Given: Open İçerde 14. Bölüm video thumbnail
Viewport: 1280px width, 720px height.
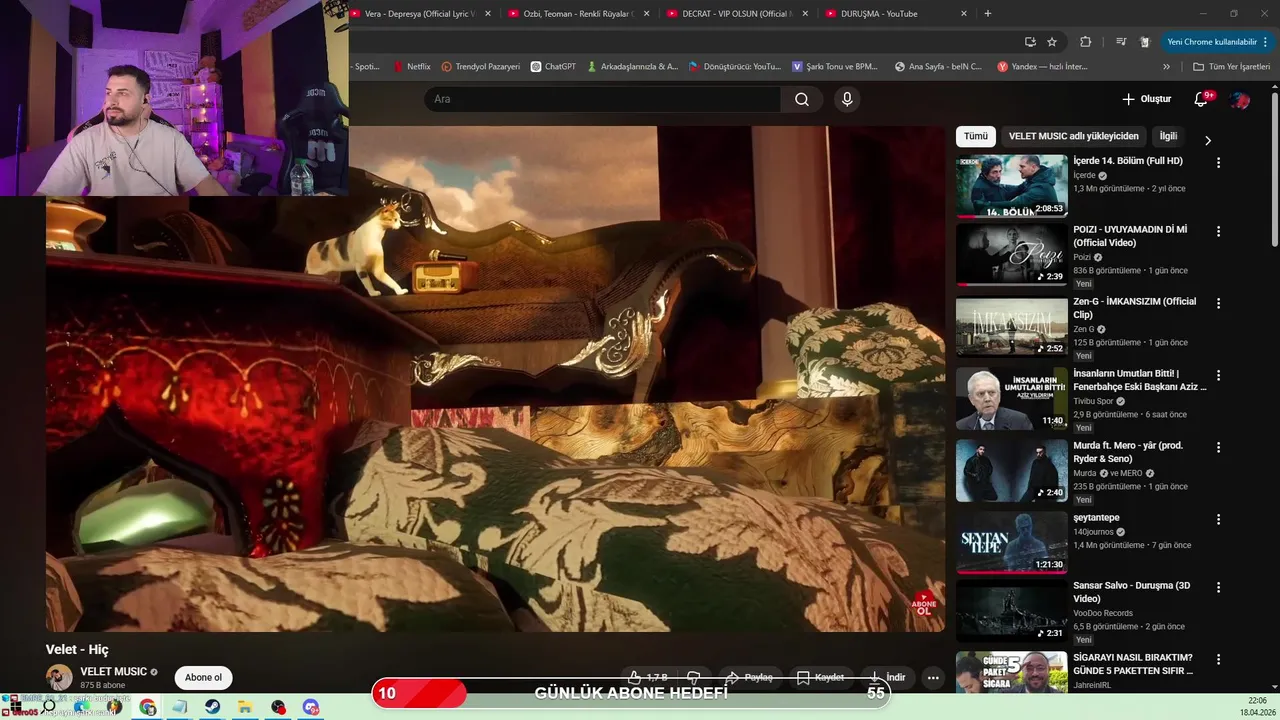Looking at the screenshot, I should pyautogui.click(x=1011, y=186).
